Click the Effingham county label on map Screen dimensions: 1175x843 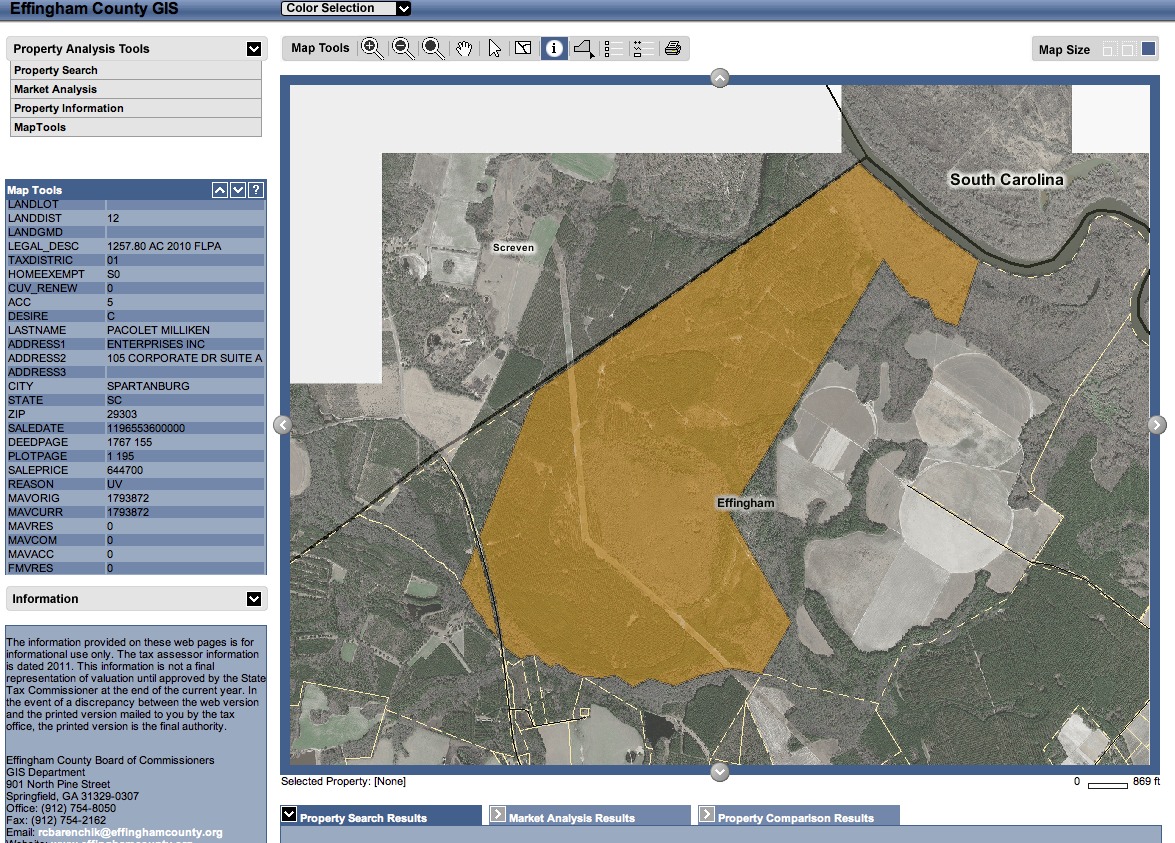[746, 503]
